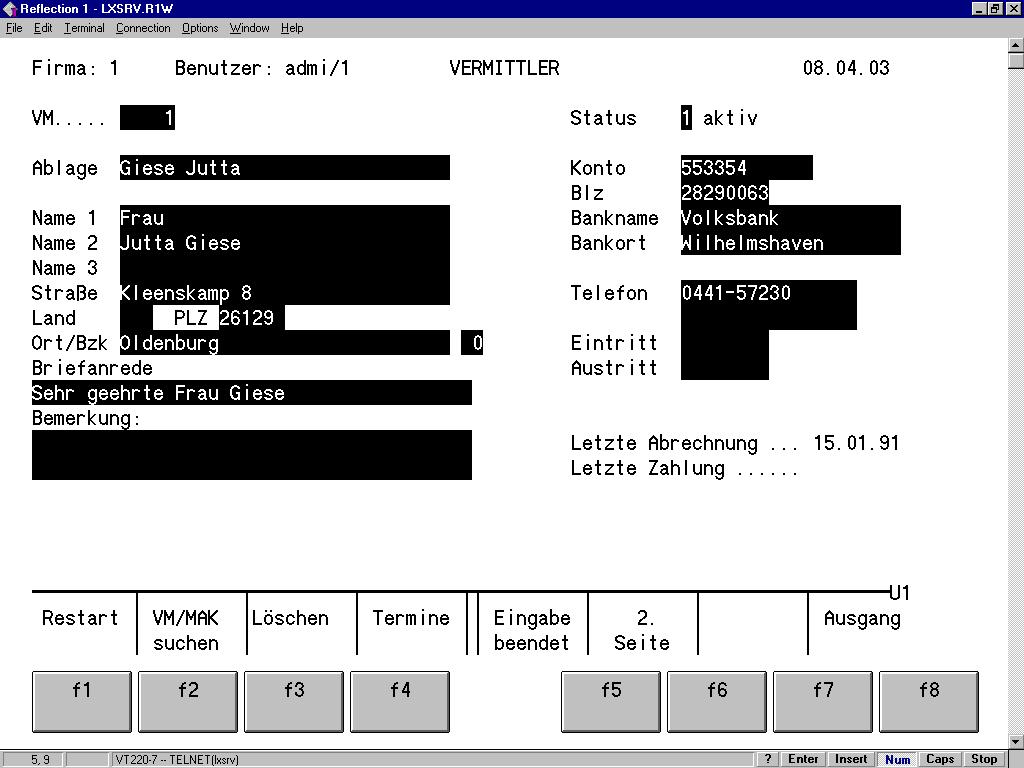Click the Konto field with 553354
1024x768 pixels.
click(x=746, y=168)
